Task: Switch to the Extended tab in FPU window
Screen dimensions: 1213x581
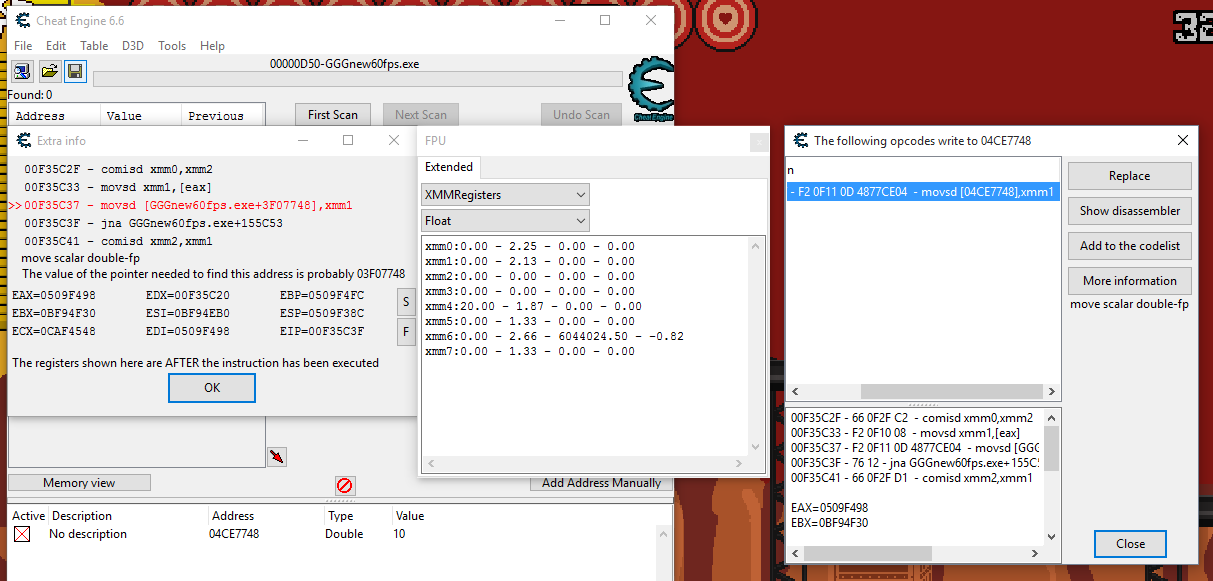Action: 449,167
